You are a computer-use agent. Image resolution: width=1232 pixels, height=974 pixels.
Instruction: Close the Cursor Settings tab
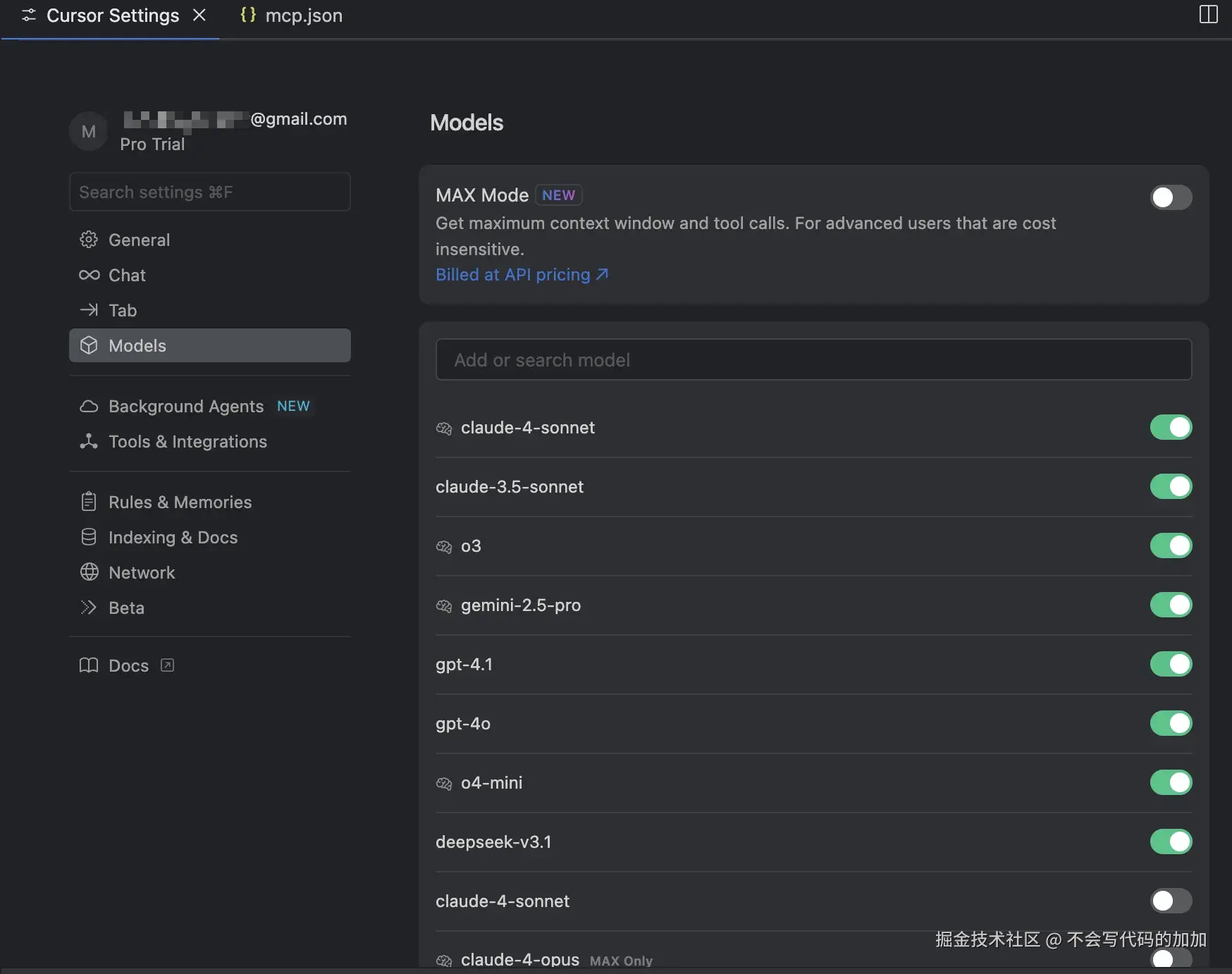pos(199,15)
